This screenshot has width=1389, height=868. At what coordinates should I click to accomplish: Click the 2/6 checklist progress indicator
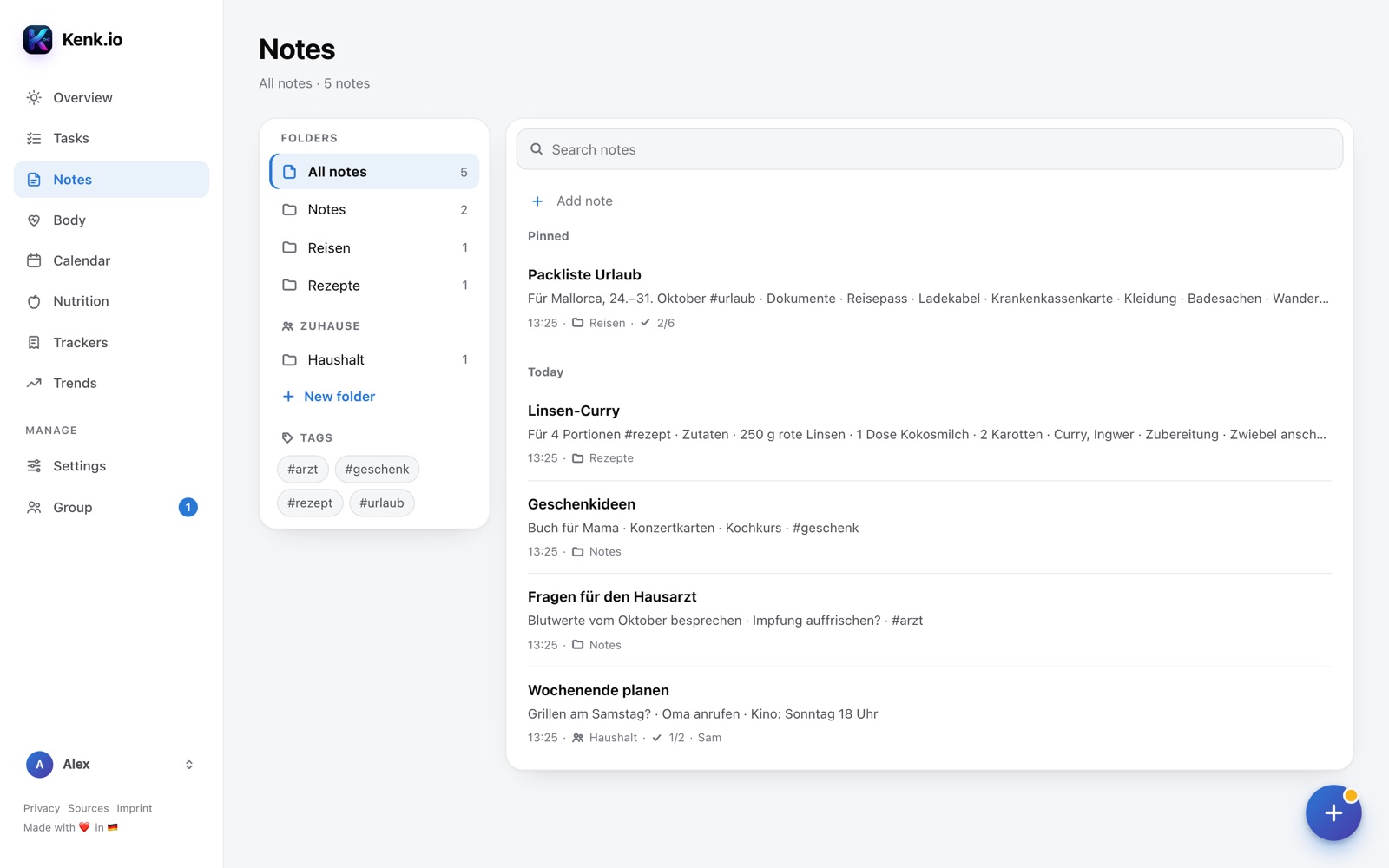click(657, 323)
